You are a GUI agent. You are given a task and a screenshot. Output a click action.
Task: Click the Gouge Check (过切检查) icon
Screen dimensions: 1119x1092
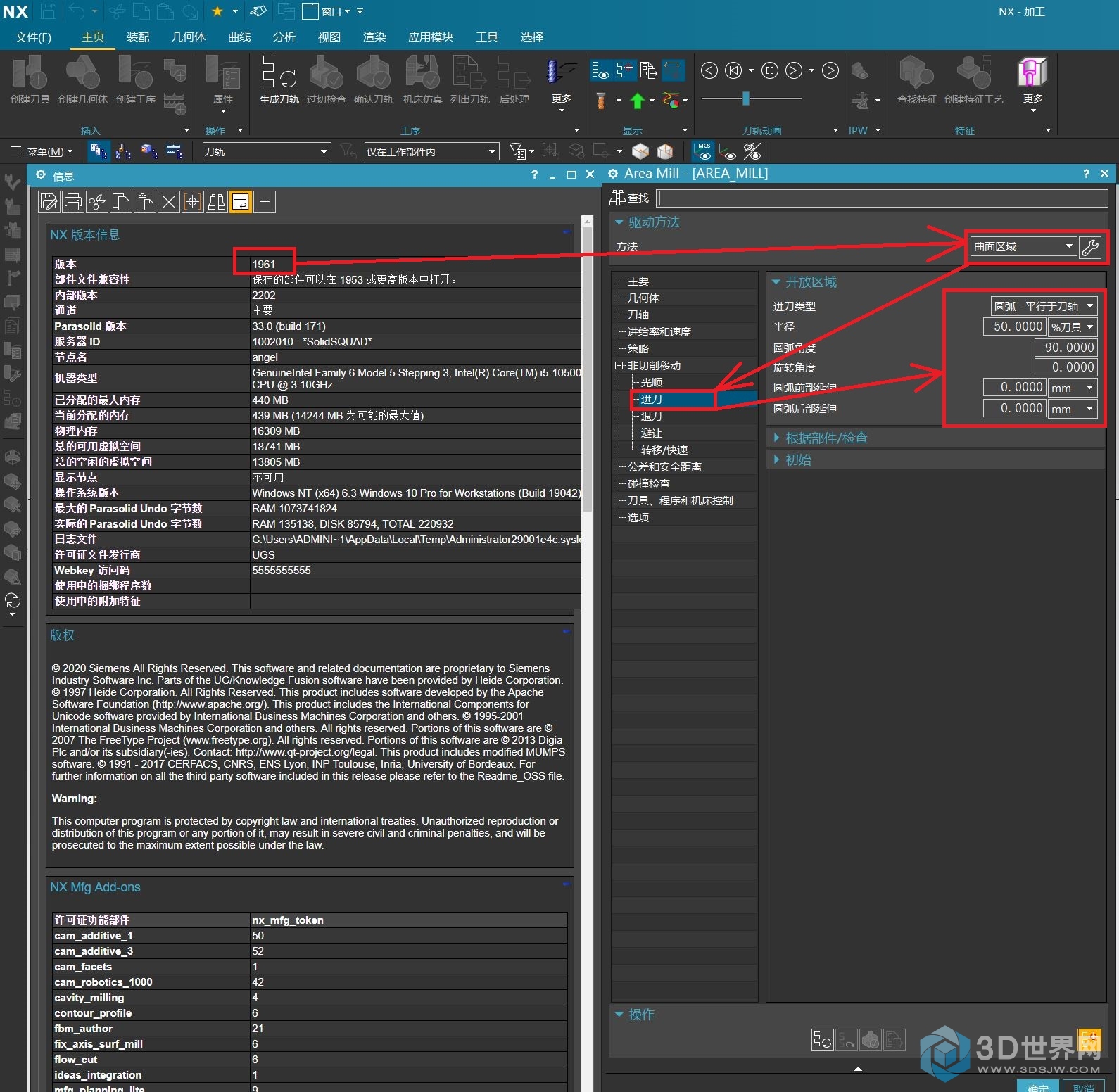pos(326,72)
